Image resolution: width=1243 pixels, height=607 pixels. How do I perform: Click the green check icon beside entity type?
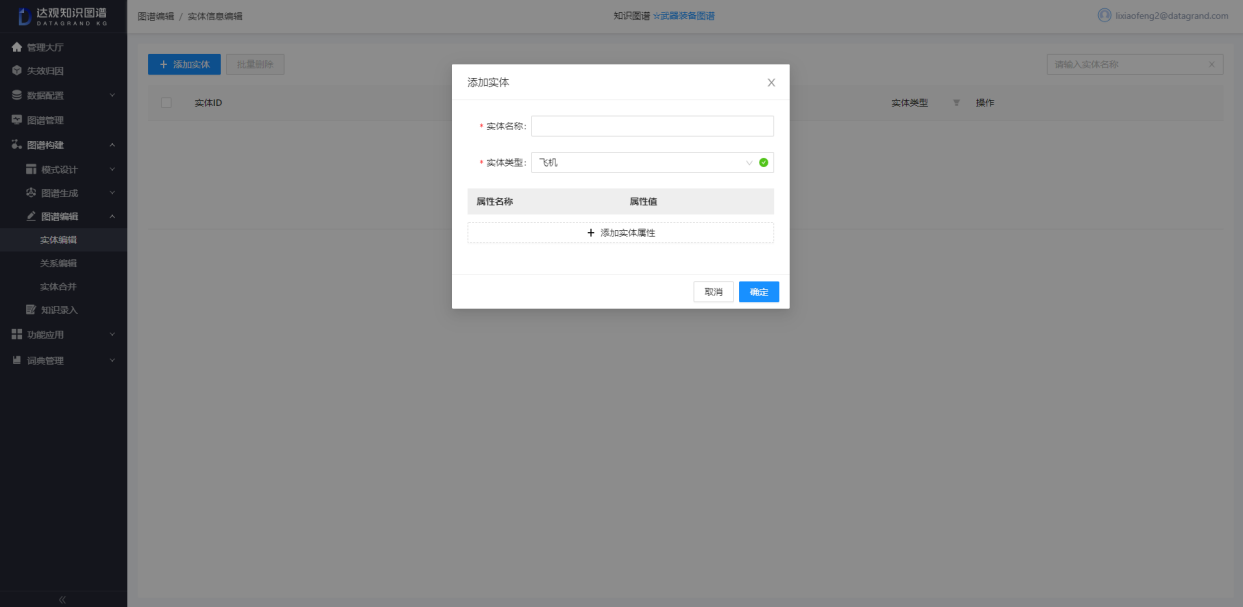(765, 160)
